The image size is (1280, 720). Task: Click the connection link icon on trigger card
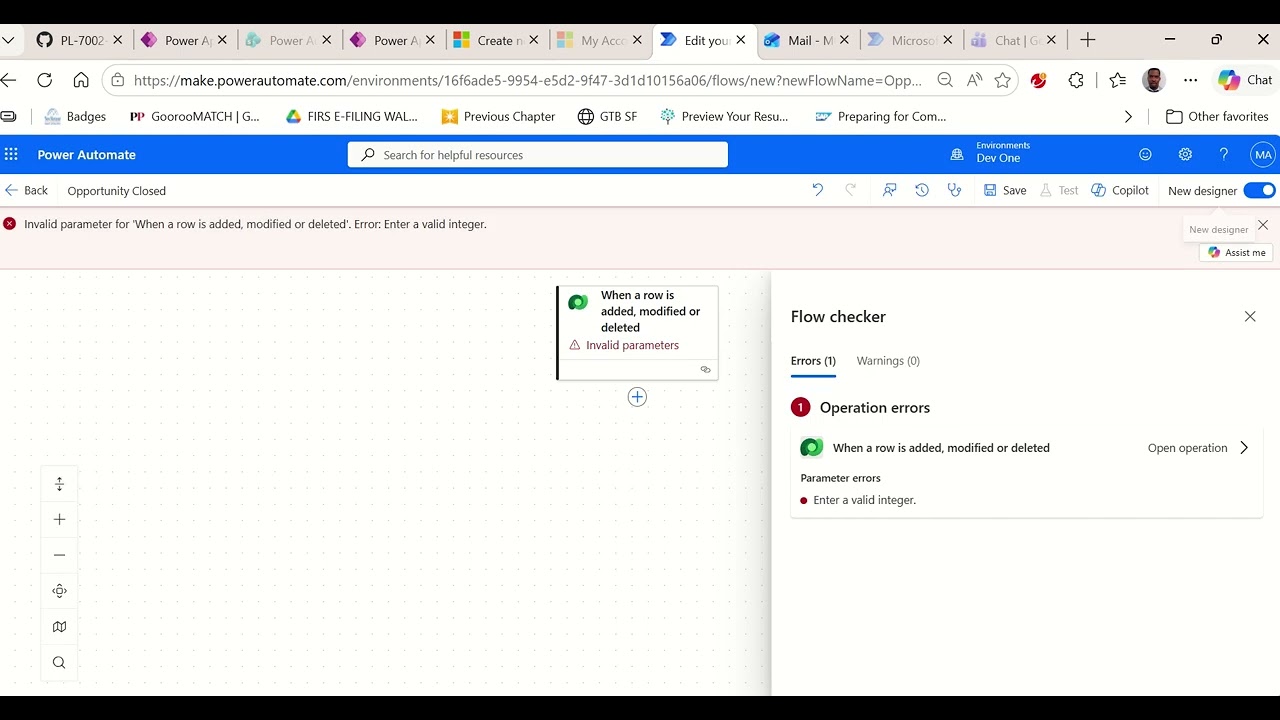705,369
